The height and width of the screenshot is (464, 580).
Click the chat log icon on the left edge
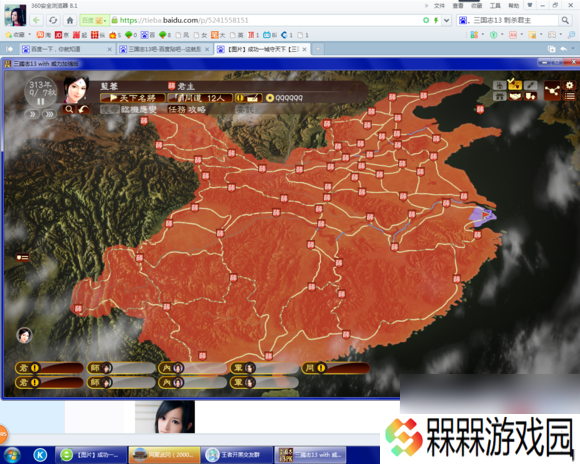pos(22,257)
